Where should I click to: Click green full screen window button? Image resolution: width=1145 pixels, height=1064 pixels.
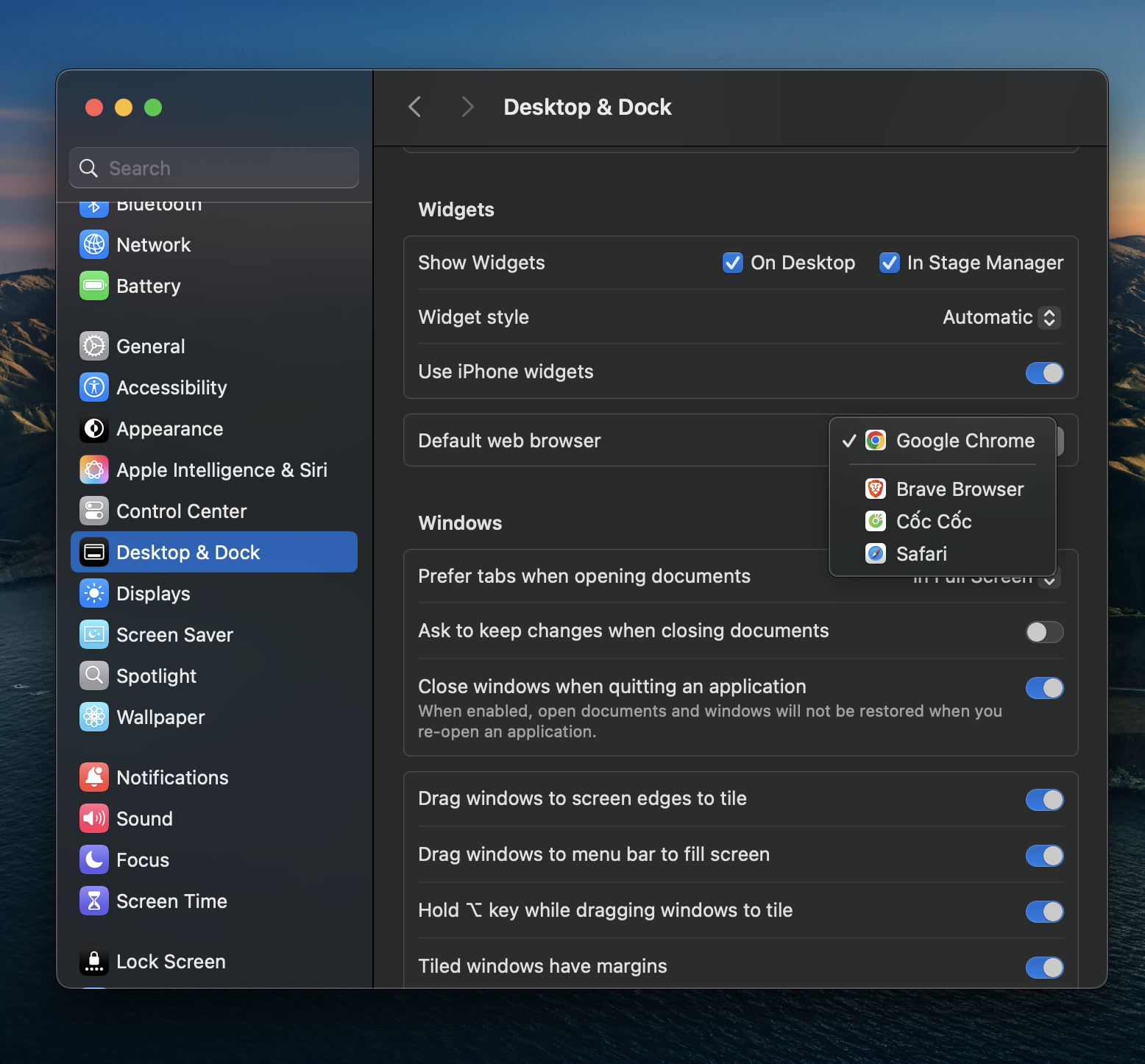[153, 107]
